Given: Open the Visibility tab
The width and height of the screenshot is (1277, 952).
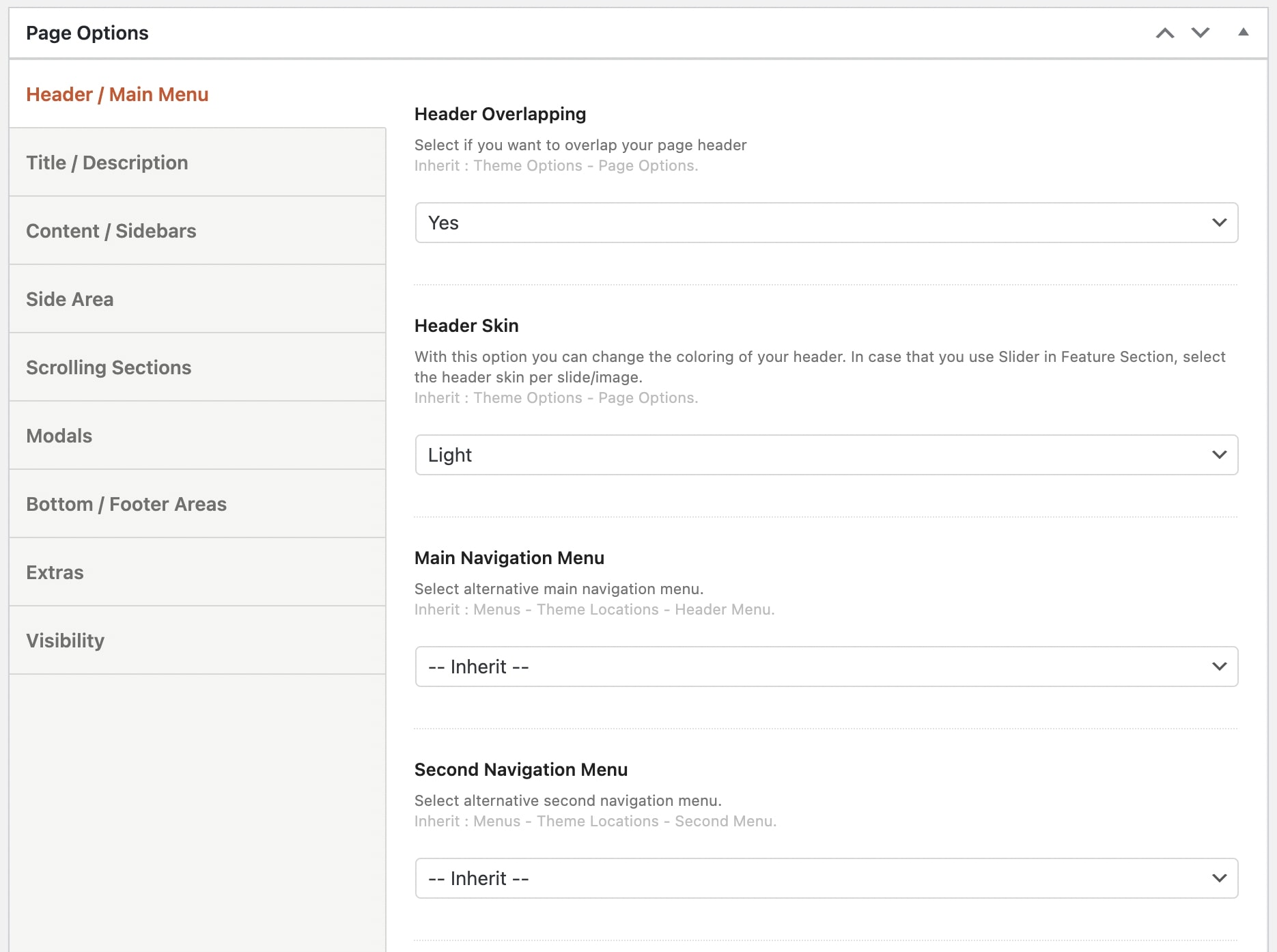Looking at the screenshot, I should point(66,641).
